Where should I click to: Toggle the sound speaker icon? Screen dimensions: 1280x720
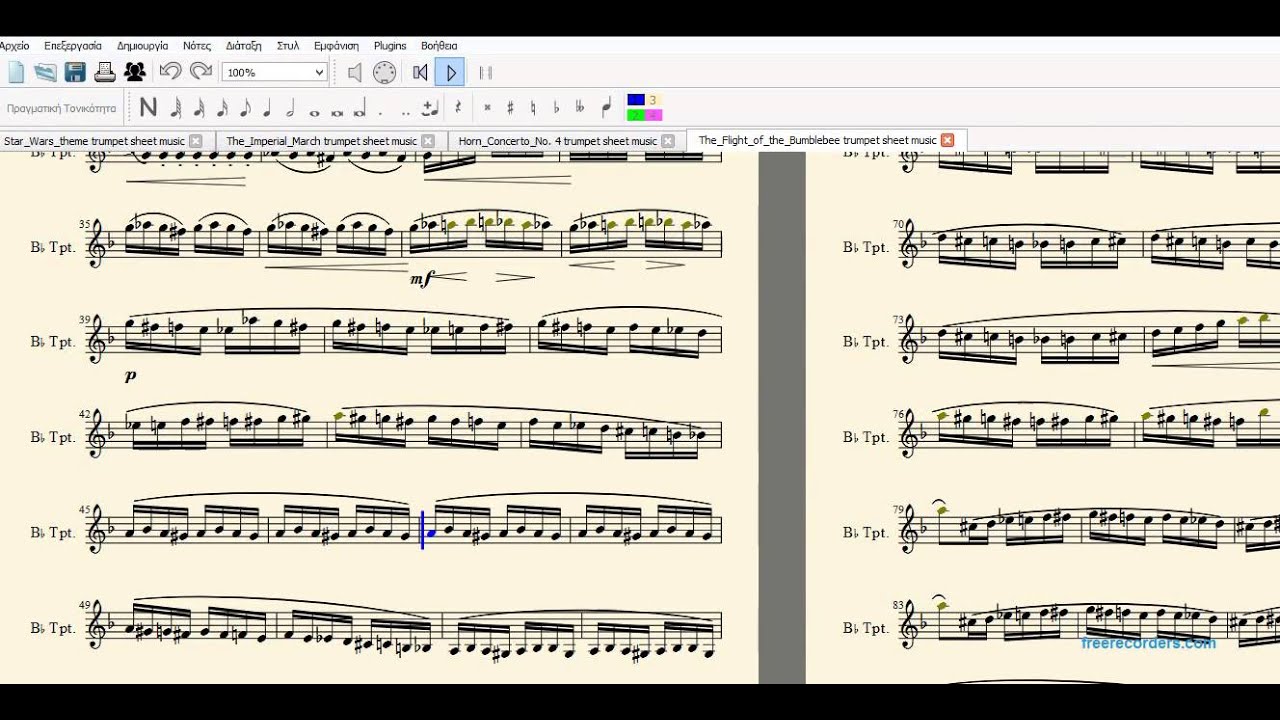pos(354,72)
